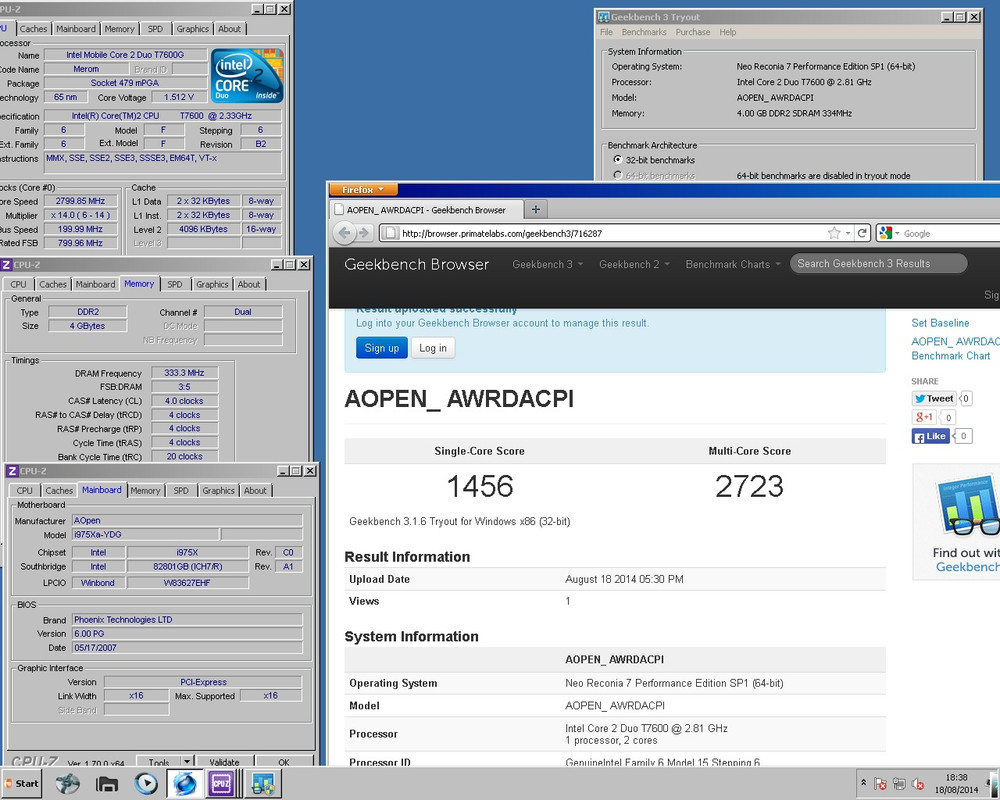Focus the Google search box in Firefox
Viewport: 1000px width, 800px height.
950,233
